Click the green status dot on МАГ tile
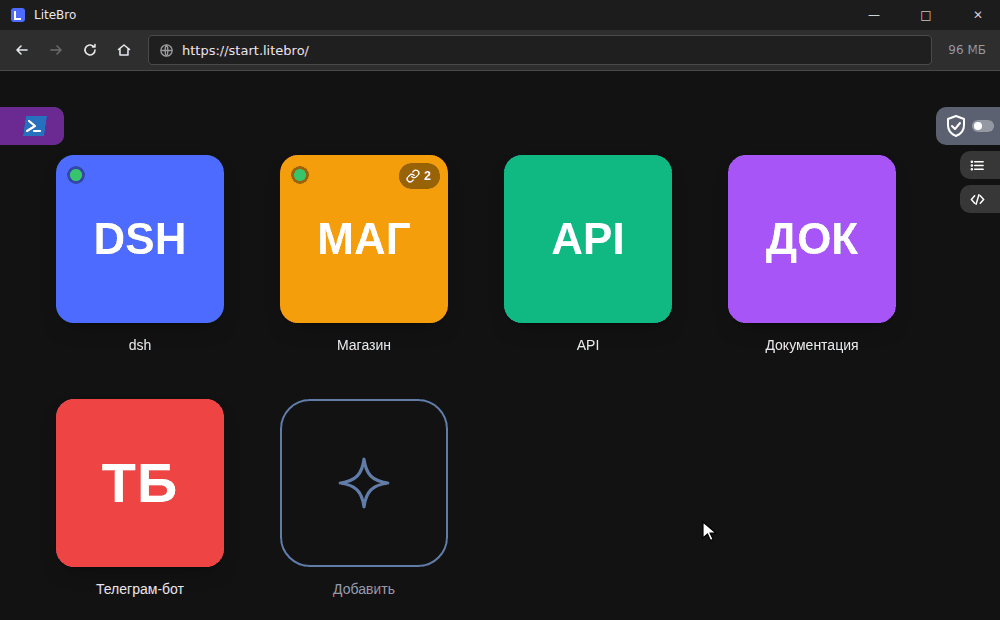The width and height of the screenshot is (1000, 620). coord(300,175)
